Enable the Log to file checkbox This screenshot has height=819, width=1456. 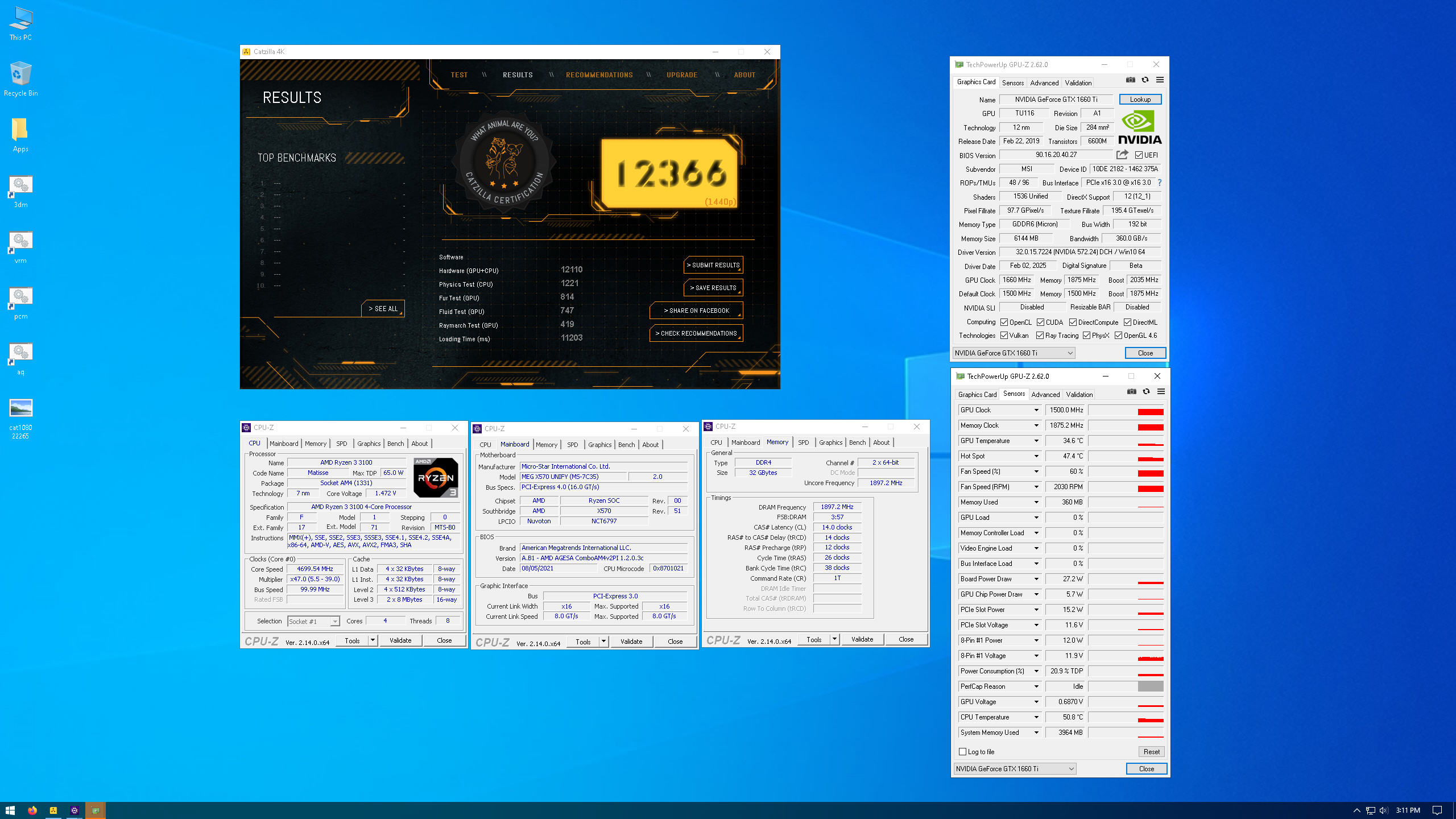pos(963,752)
